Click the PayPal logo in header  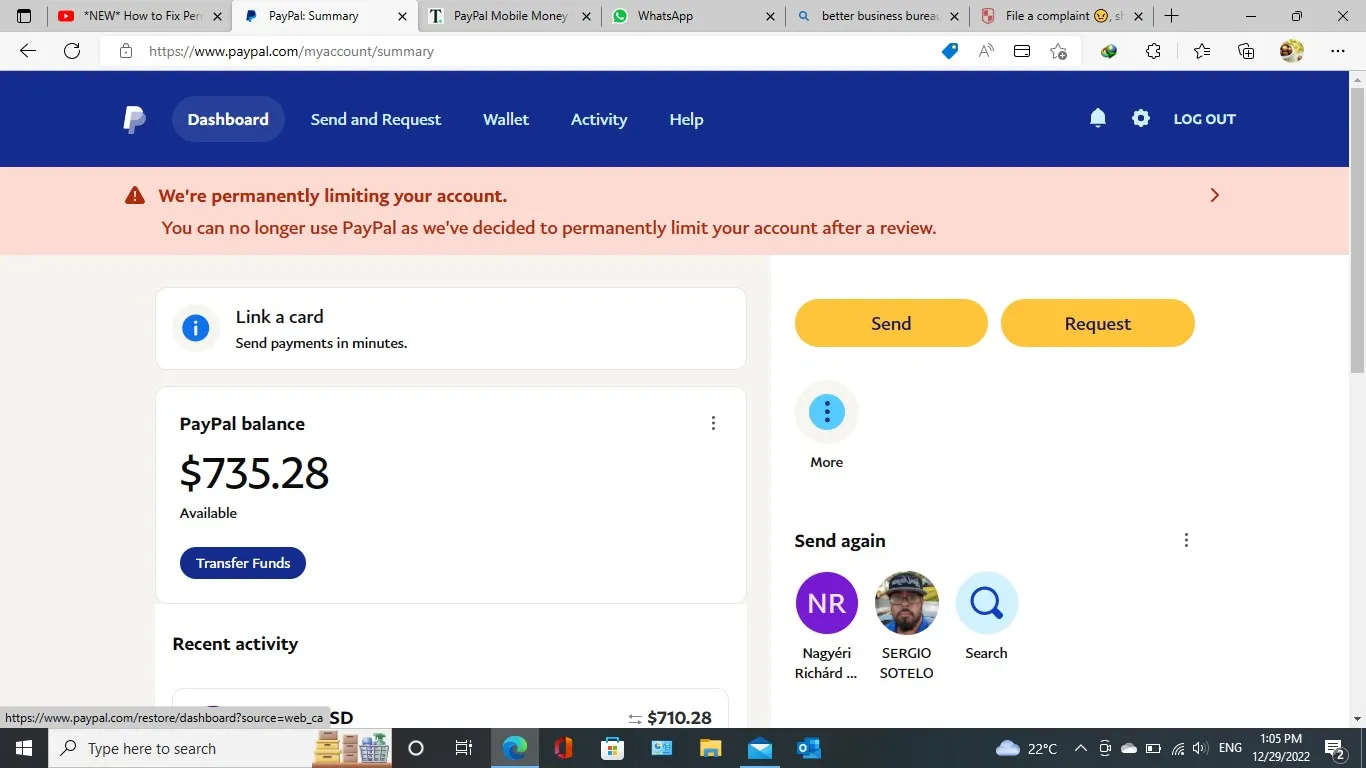tap(134, 119)
